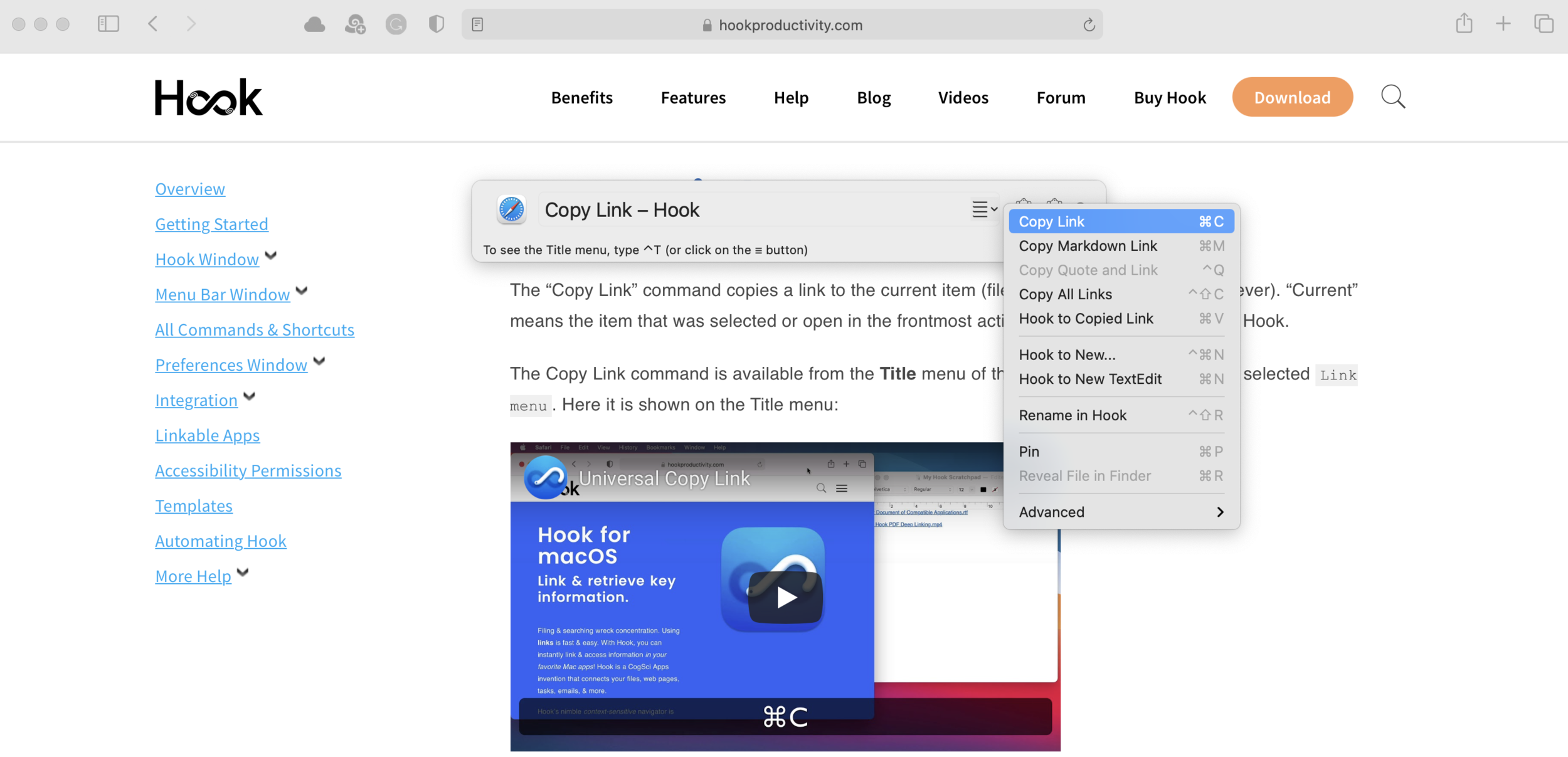This screenshot has width=1568, height=757.
Task: Expand the Preferences Window chevron
Action: [319, 361]
